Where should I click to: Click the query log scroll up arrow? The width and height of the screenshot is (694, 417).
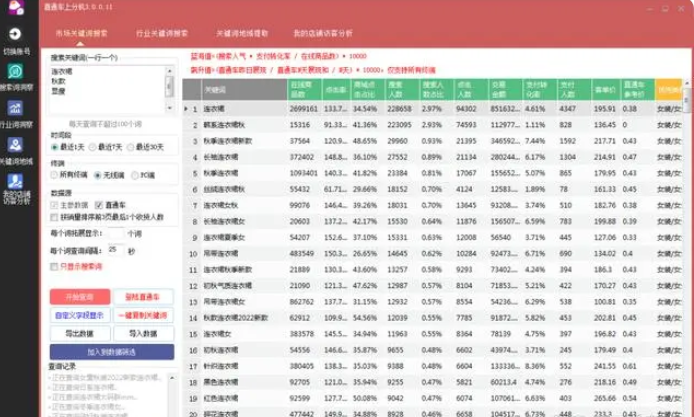[172, 378]
